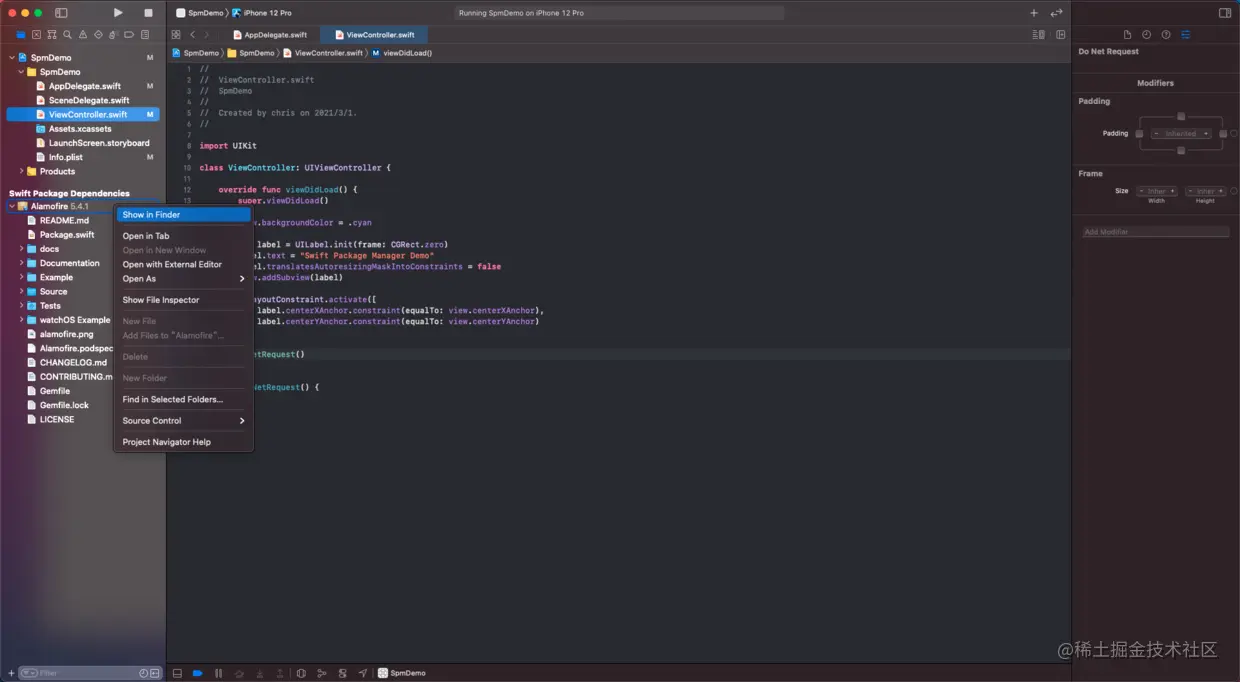This screenshot has height=682, width=1240.
Task: Toggle the left navigator sidebar
Action: (x=61, y=13)
